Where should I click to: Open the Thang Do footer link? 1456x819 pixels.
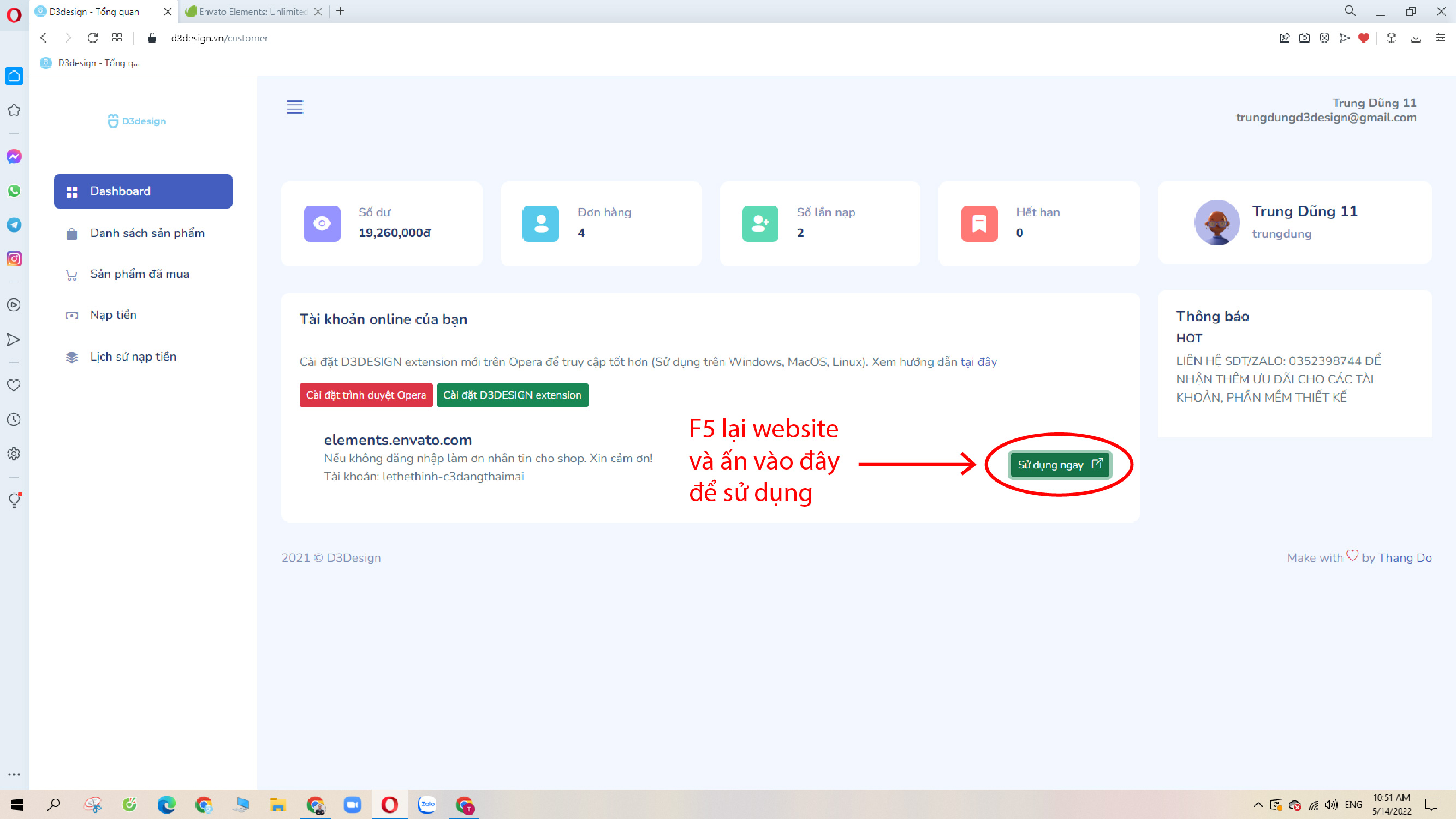[1405, 558]
